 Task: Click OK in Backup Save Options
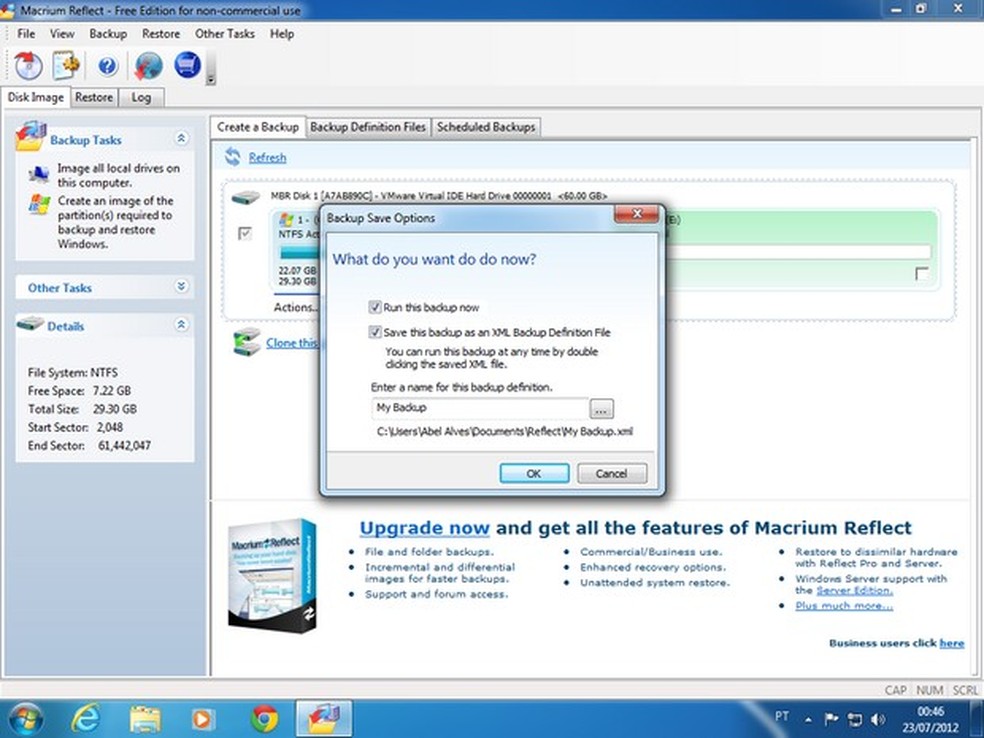click(x=534, y=473)
